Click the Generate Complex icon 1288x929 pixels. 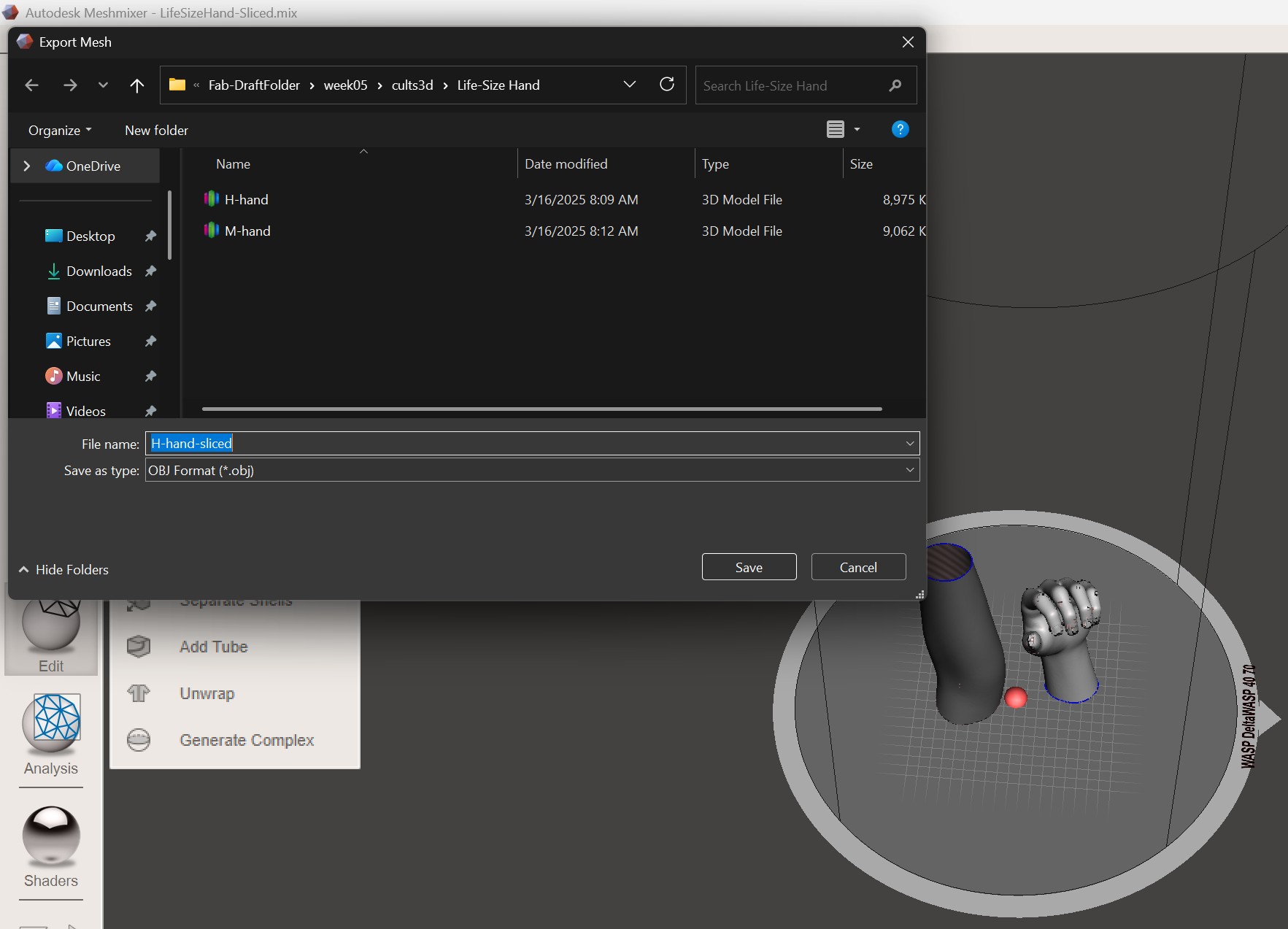(x=139, y=740)
